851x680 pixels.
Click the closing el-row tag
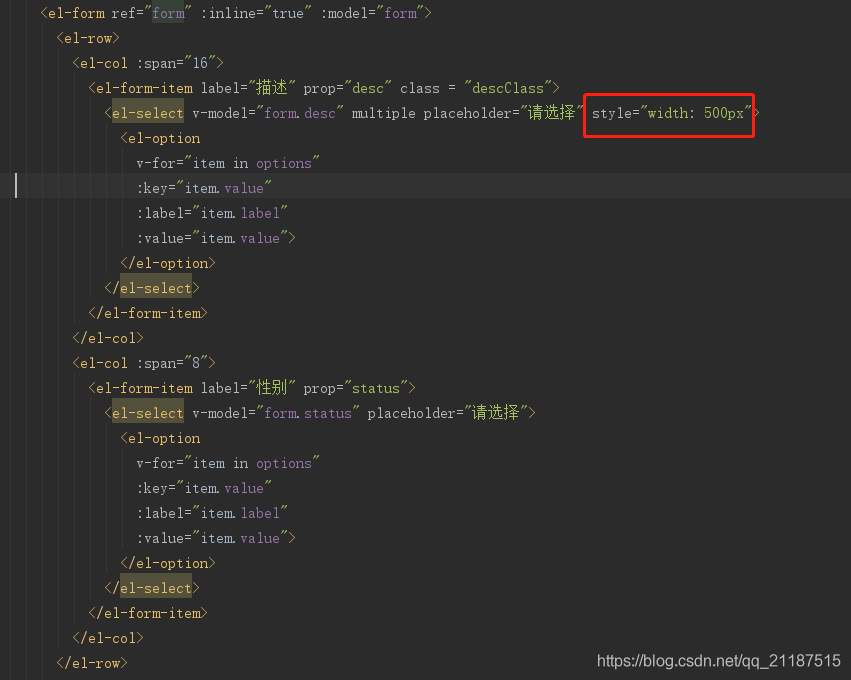[92, 663]
